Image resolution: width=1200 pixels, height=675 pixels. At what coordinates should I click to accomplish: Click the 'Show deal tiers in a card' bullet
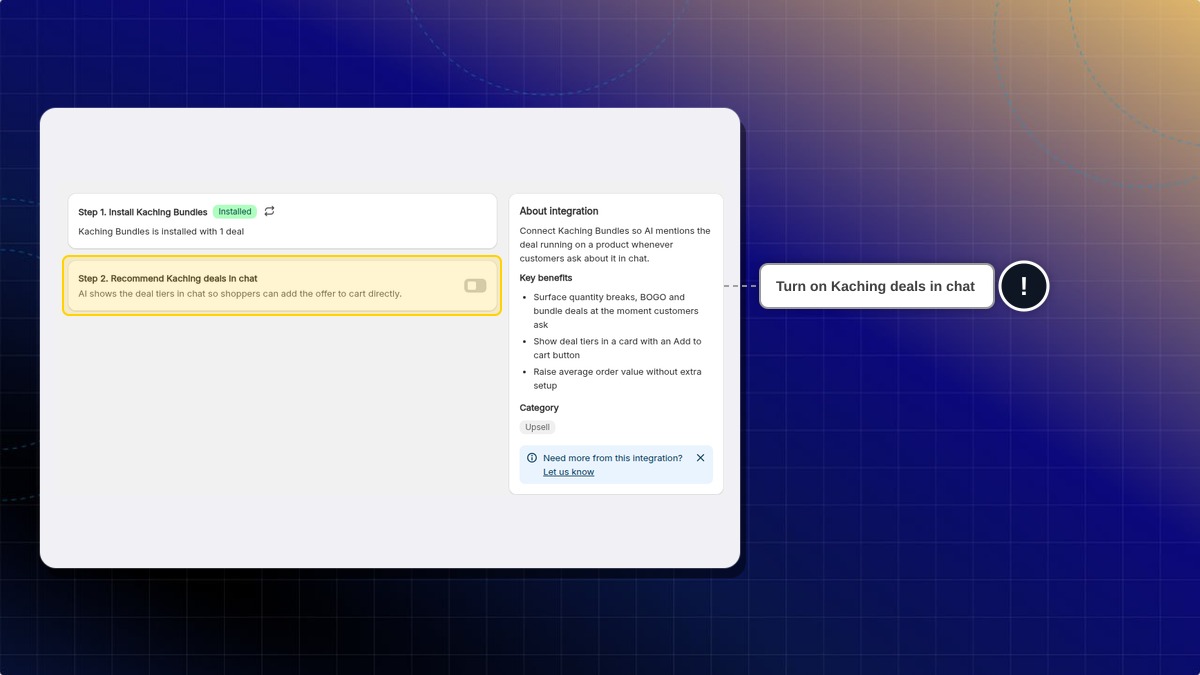[617, 348]
